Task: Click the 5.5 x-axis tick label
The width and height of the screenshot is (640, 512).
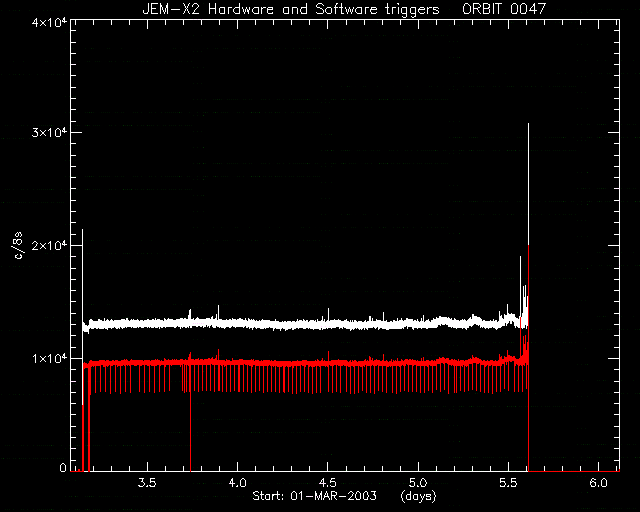Action: pos(509,483)
